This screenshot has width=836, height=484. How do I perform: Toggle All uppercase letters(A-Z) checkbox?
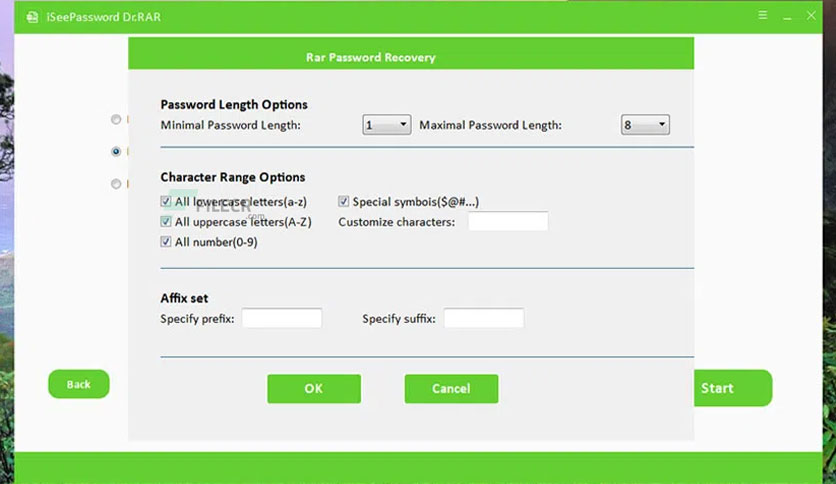[166, 222]
